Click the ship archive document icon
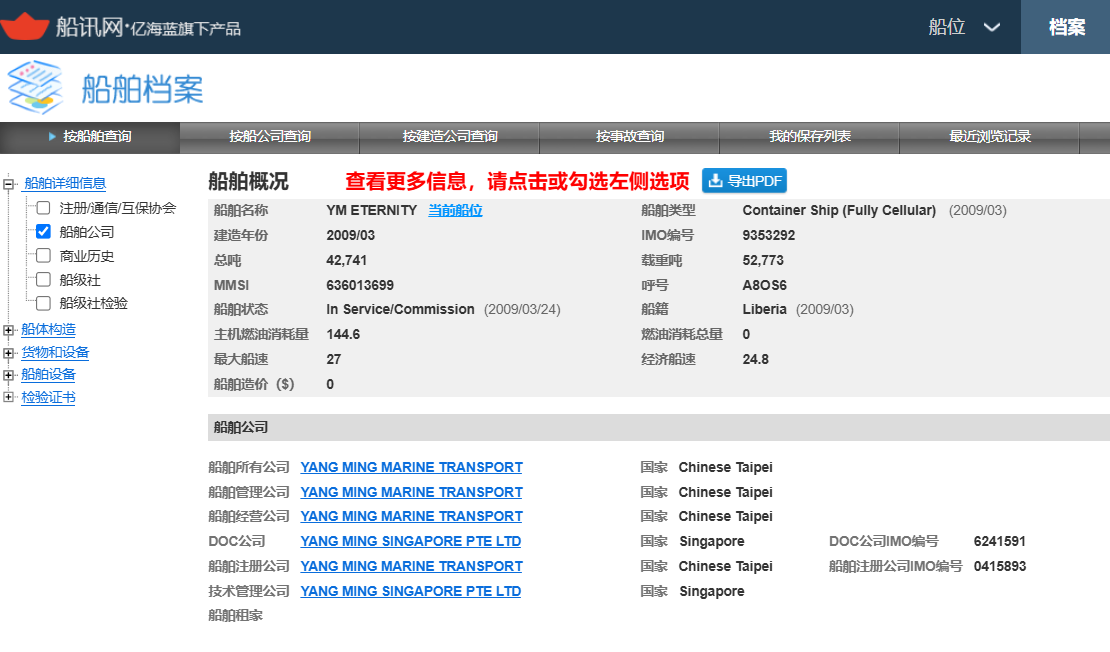The height and width of the screenshot is (652, 1110). point(35,88)
